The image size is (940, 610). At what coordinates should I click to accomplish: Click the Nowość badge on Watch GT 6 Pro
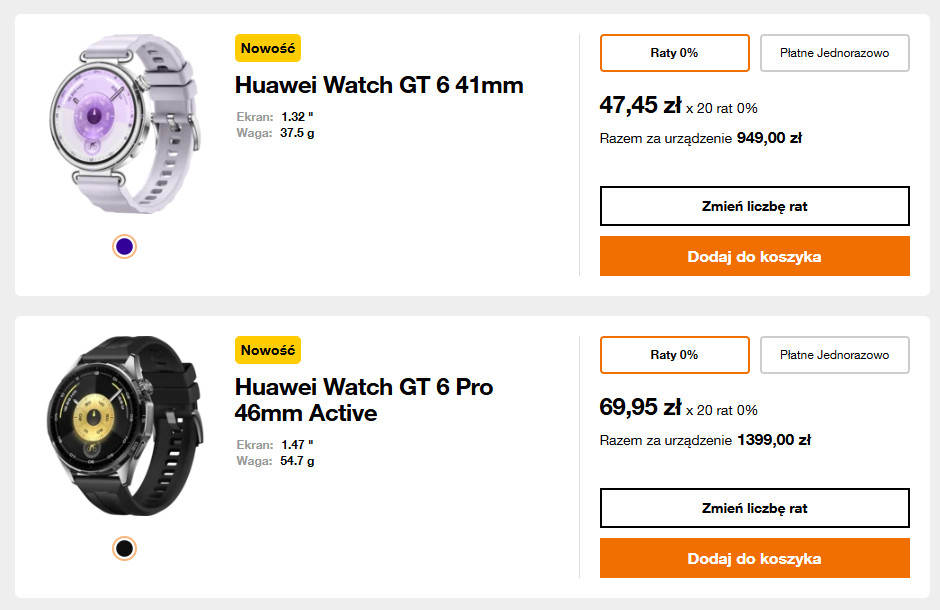[x=268, y=350]
